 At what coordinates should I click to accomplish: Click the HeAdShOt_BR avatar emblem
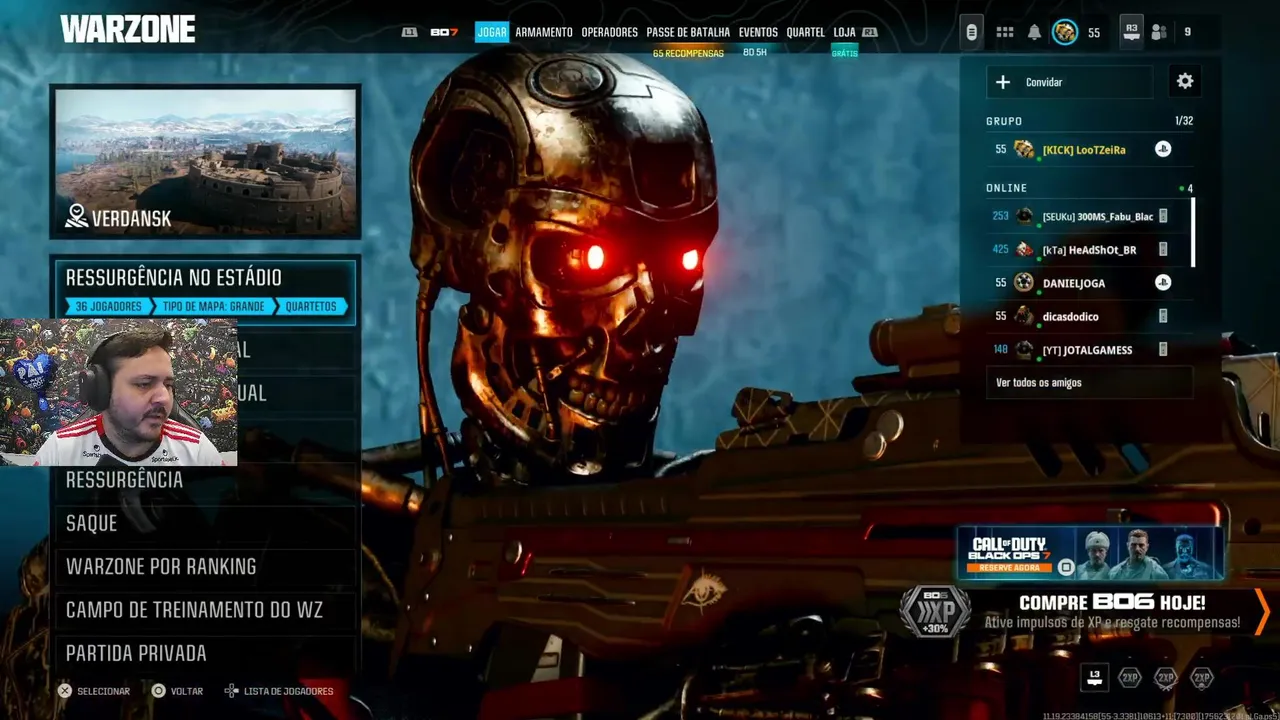[x=1024, y=249]
